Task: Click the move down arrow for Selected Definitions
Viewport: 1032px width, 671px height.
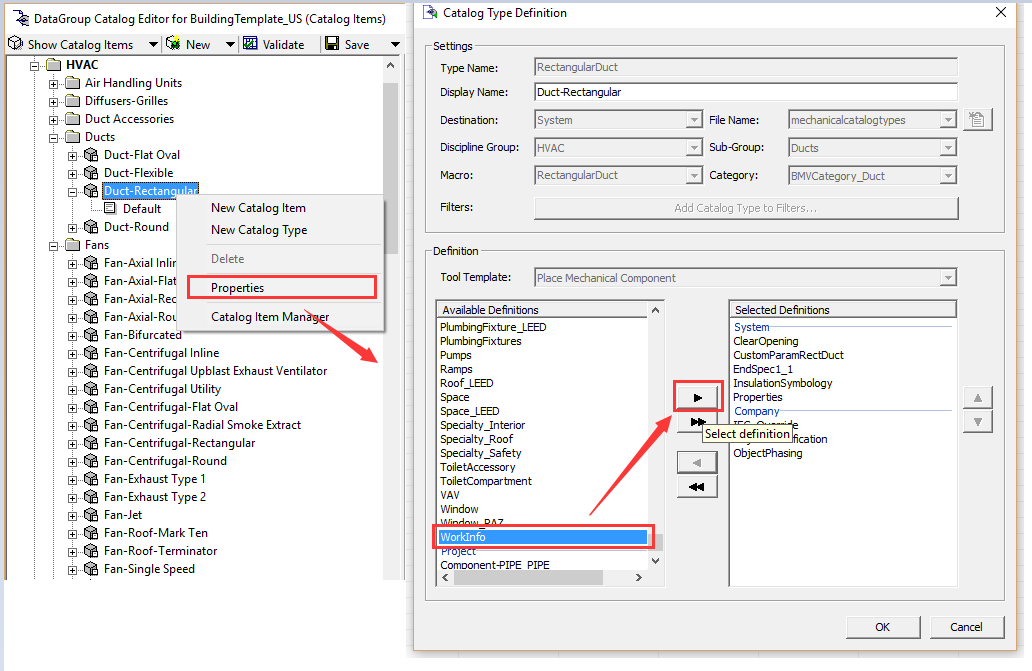Action: click(x=977, y=422)
